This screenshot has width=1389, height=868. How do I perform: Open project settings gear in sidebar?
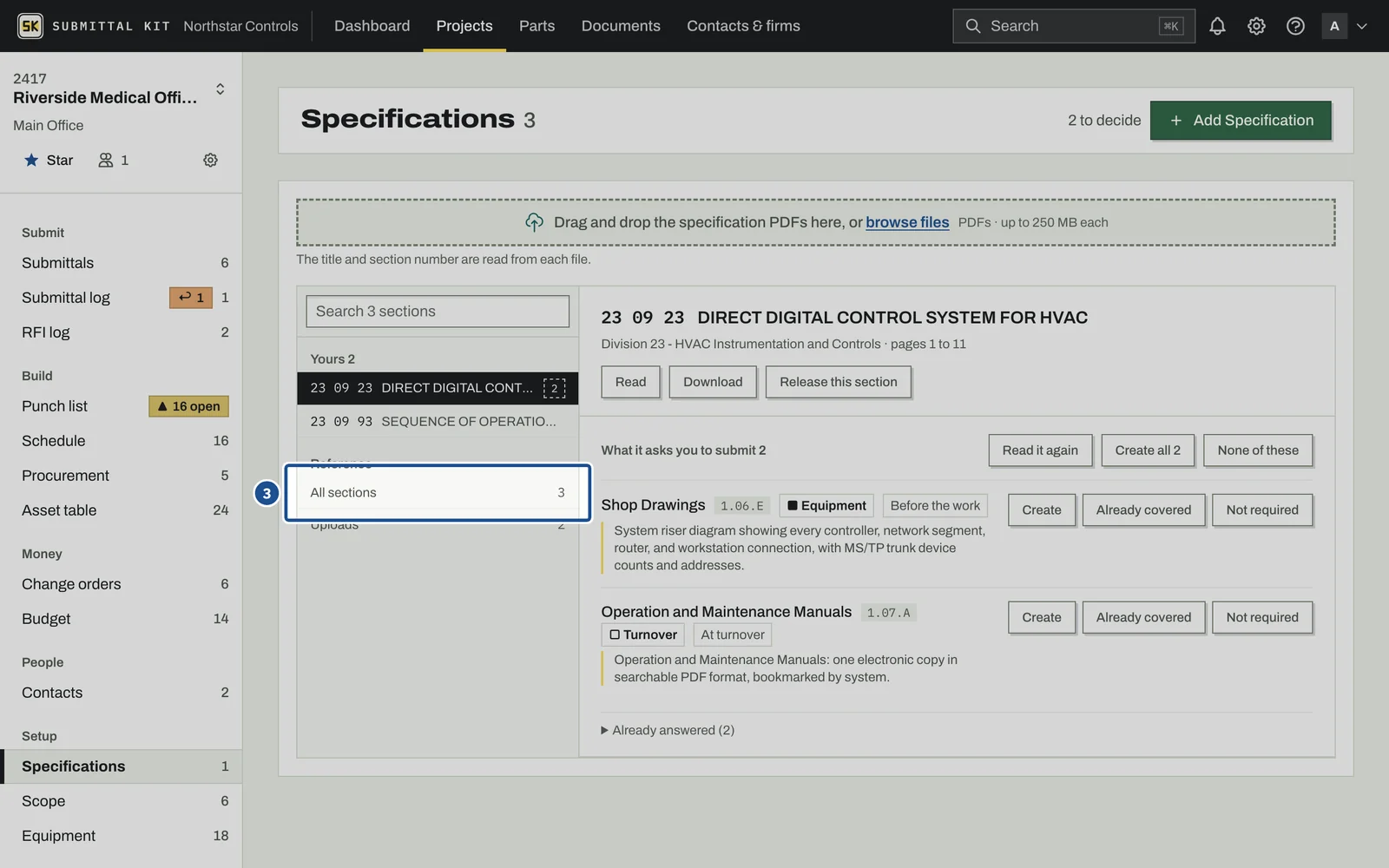point(210,160)
